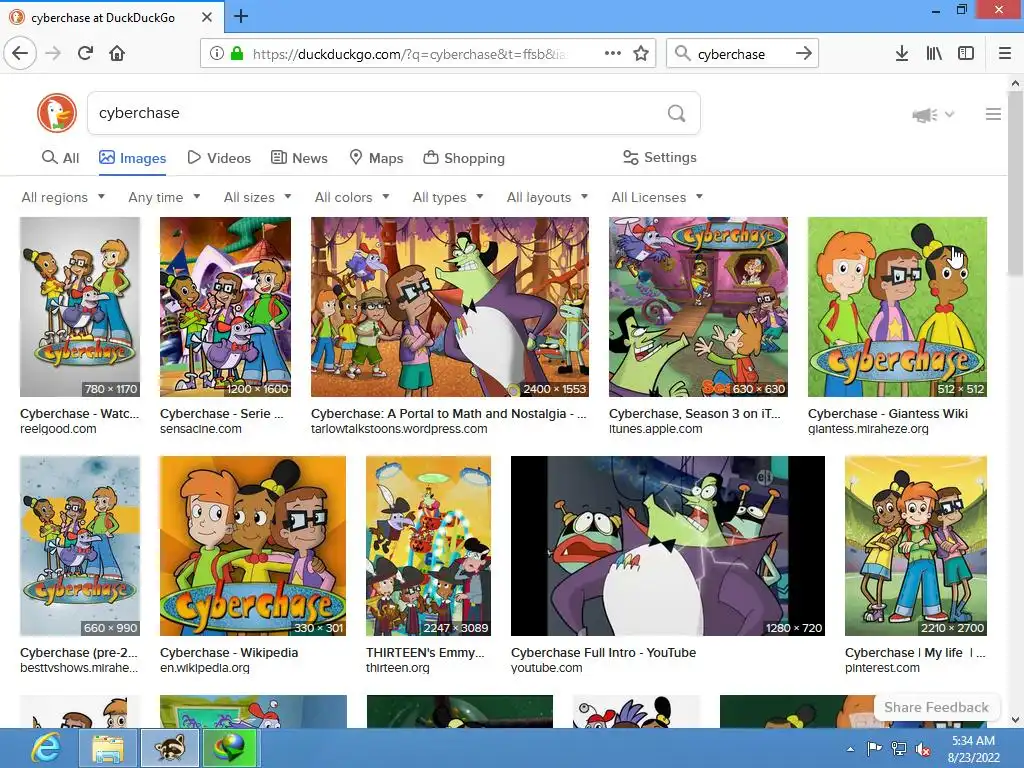Open the search Settings menu
1024x768 pixels.
[x=660, y=157]
